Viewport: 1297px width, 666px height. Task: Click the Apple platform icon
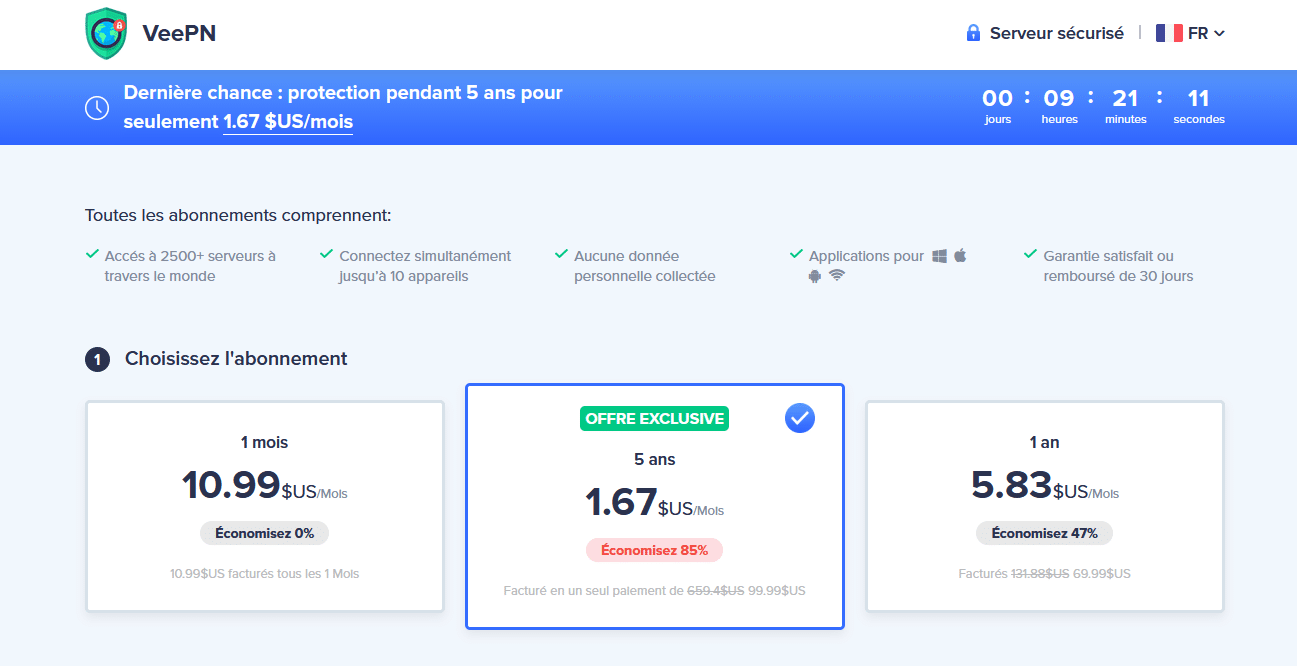click(960, 255)
